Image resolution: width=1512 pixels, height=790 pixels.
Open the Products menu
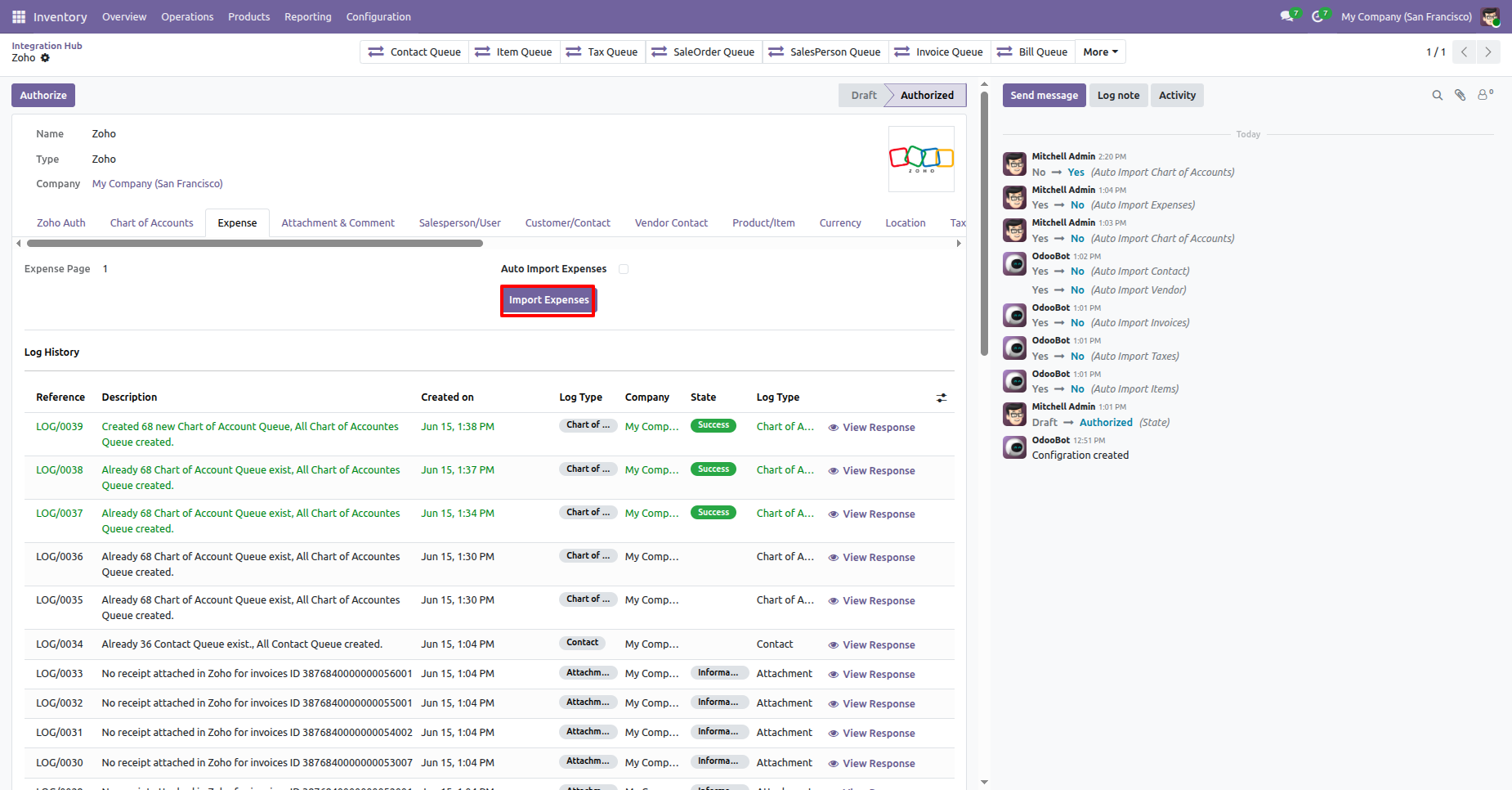[249, 16]
